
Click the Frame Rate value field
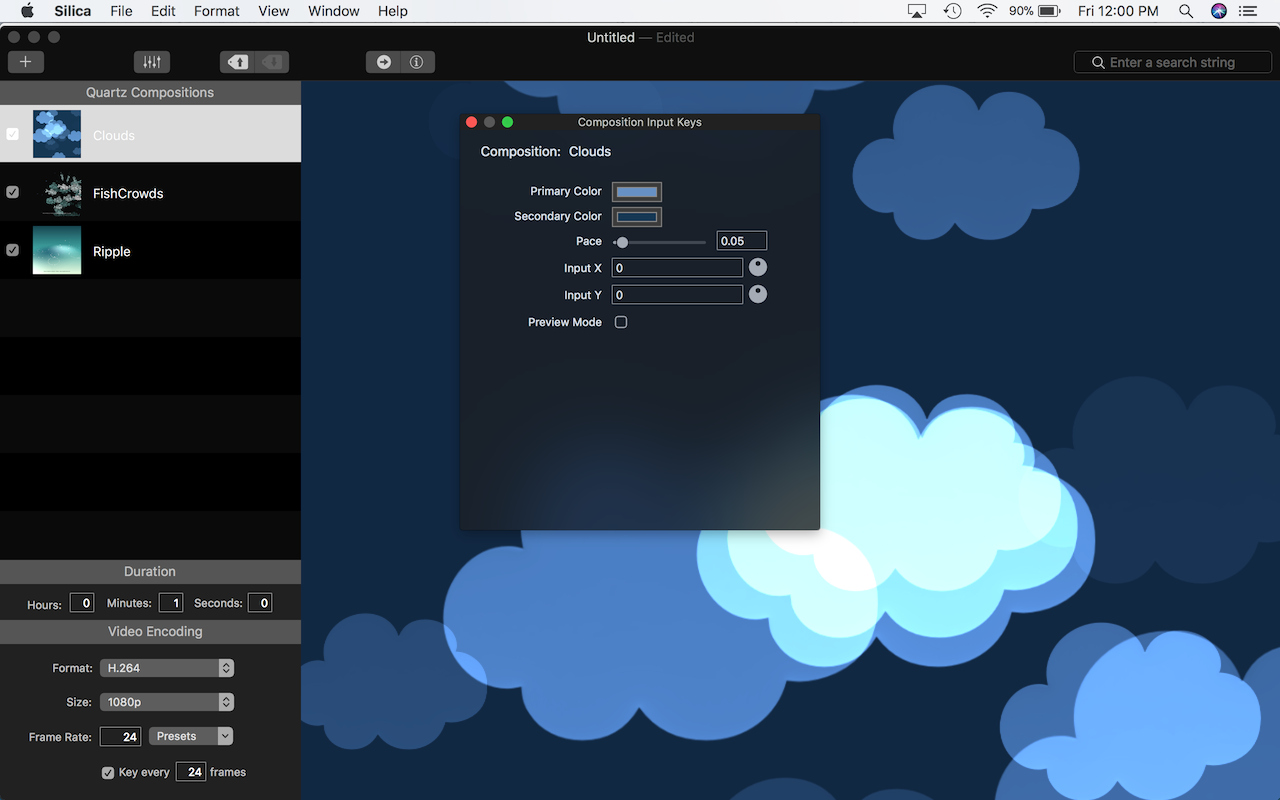click(x=120, y=737)
